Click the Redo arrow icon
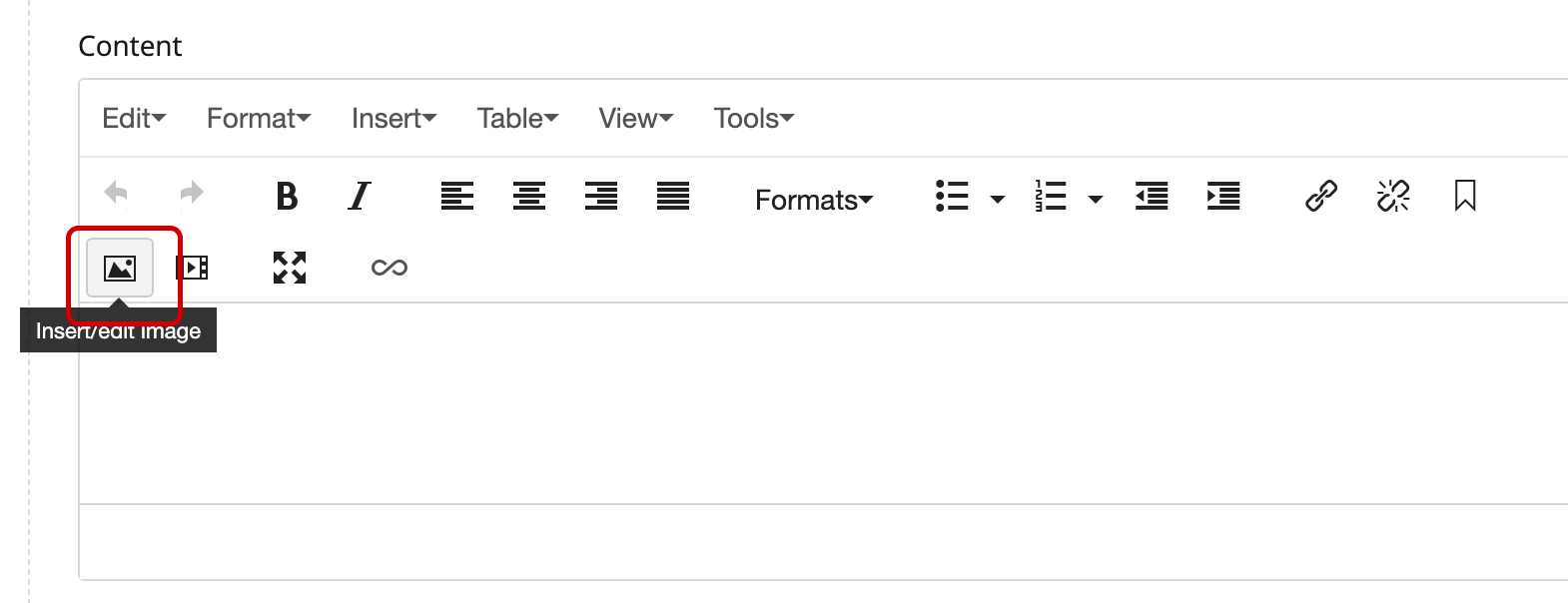 click(190, 193)
